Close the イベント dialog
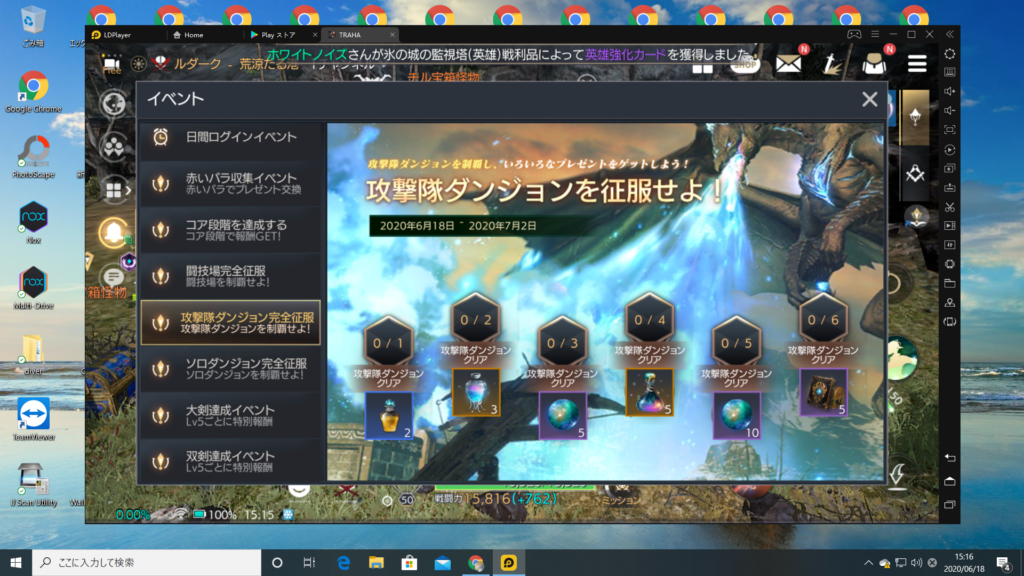The width and height of the screenshot is (1024, 576). (x=869, y=99)
